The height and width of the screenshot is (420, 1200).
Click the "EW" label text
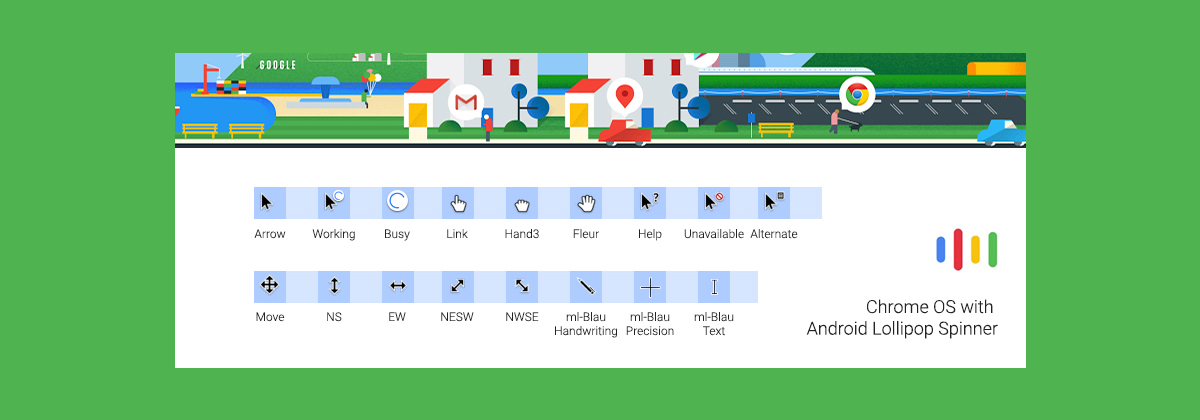(x=398, y=317)
